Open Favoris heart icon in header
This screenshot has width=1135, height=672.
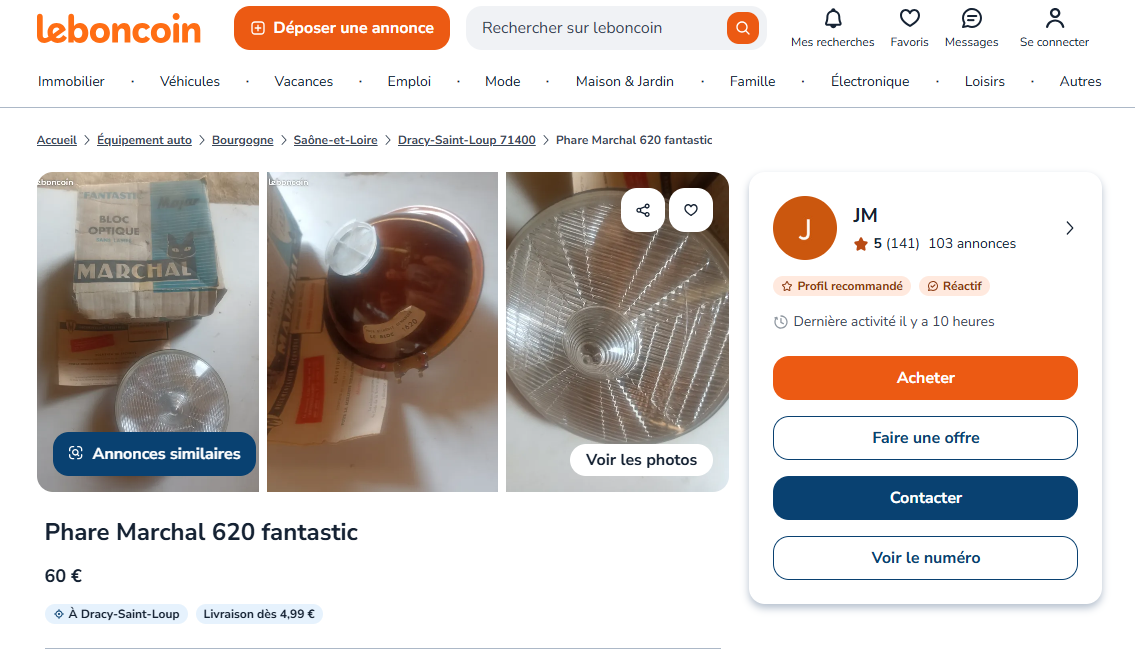(x=909, y=19)
